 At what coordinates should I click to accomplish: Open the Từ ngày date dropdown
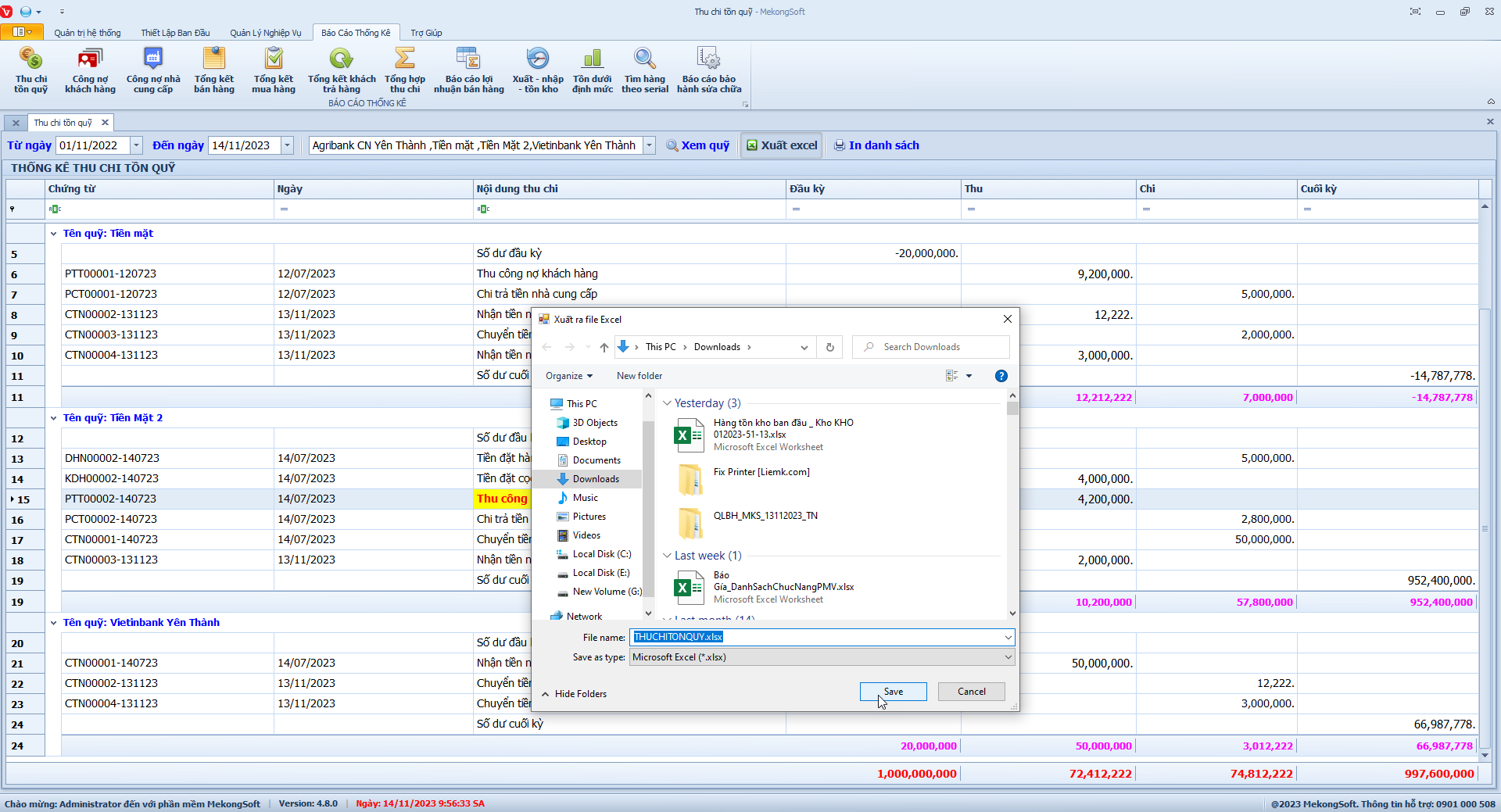tap(136, 145)
